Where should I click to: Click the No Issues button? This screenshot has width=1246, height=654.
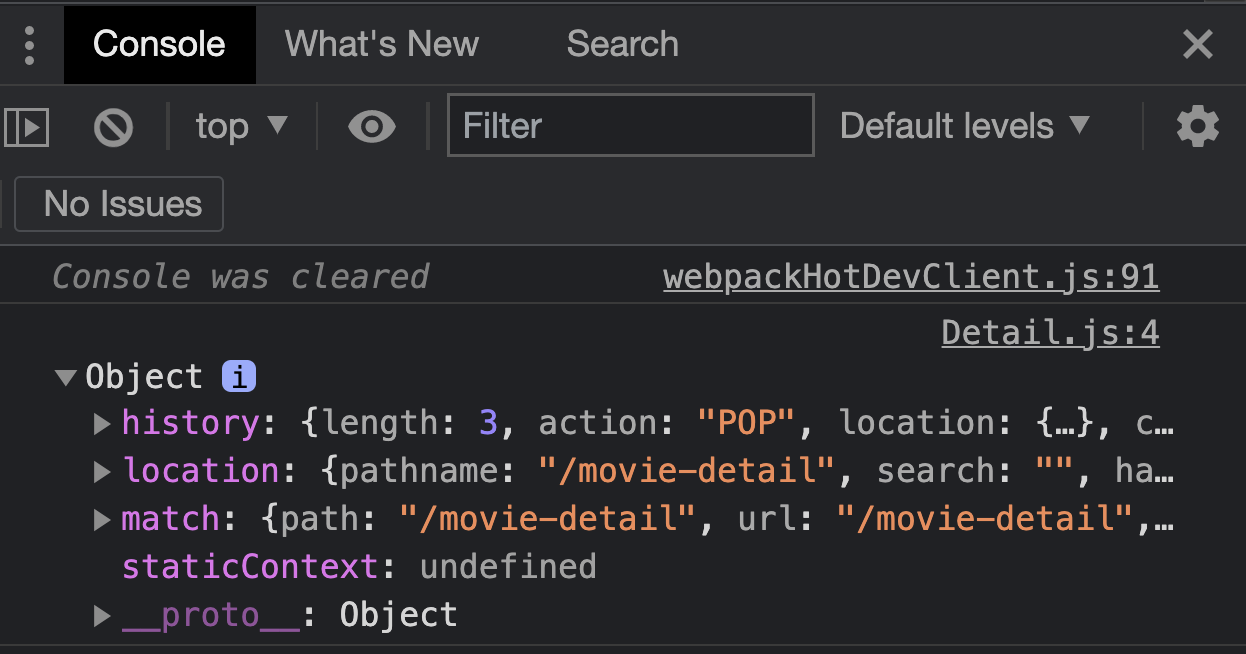119,204
